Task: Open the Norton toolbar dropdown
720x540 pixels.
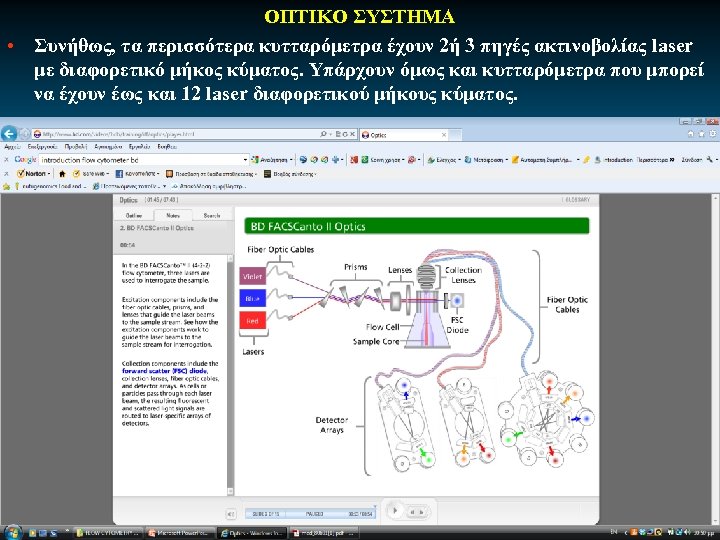Action: click(33, 174)
